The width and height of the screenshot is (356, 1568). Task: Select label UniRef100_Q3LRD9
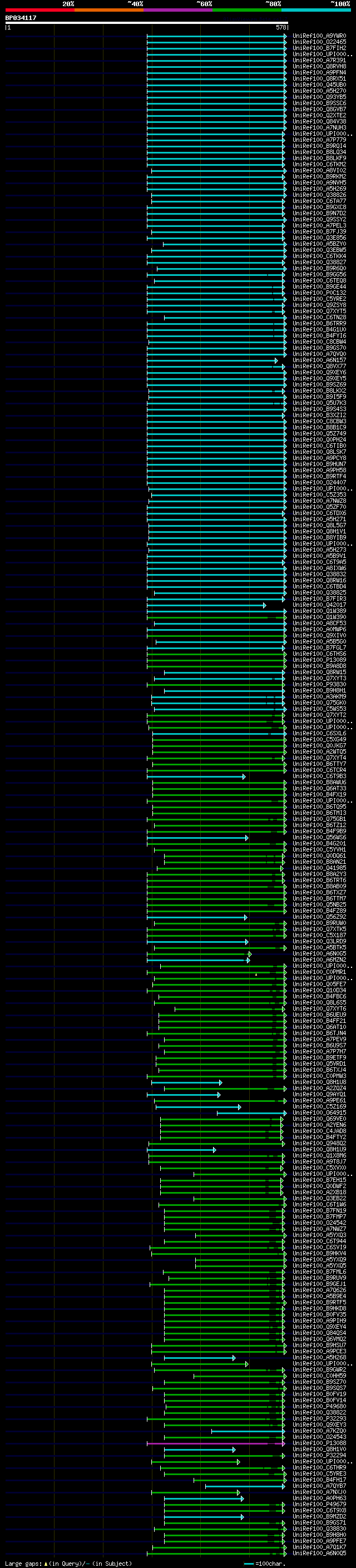point(319,942)
